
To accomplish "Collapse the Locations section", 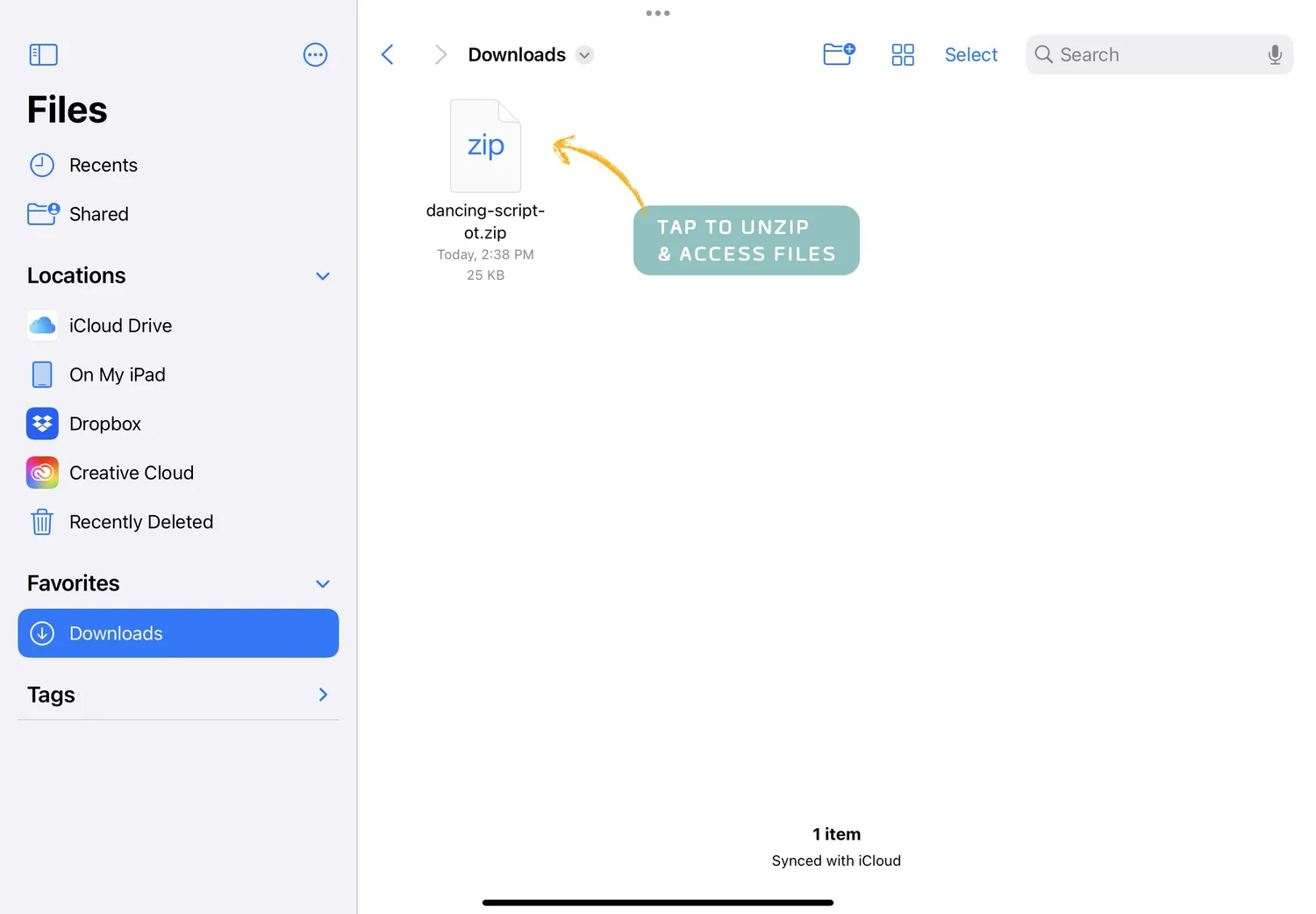I will point(322,275).
